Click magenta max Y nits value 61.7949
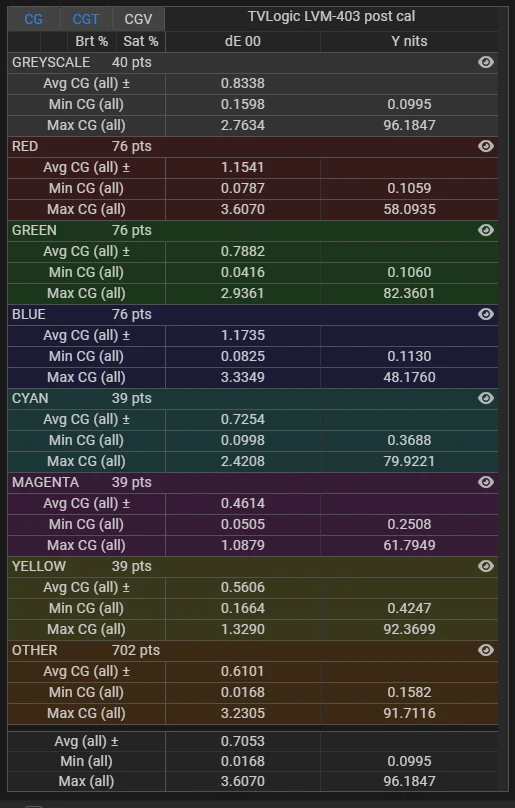This screenshot has width=515, height=808. (409, 545)
